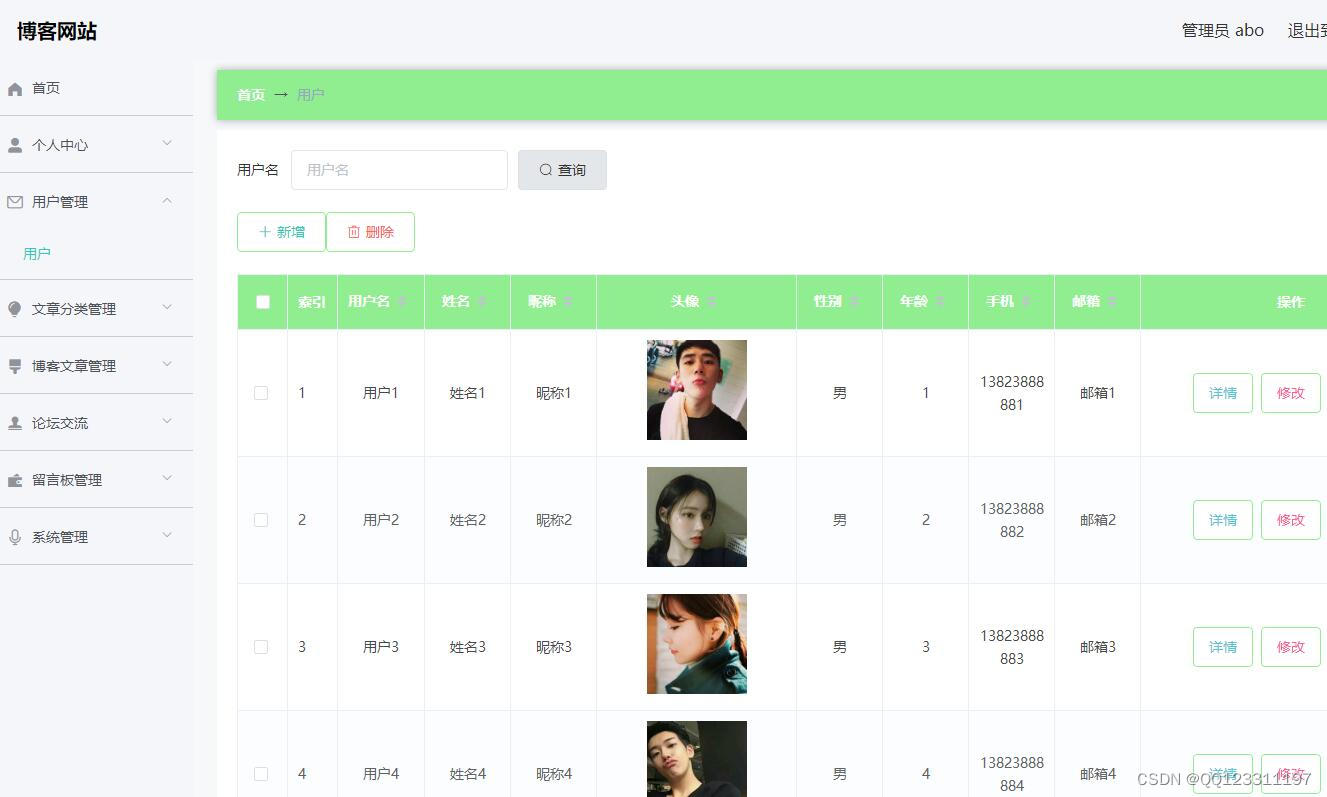Image resolution: width=1327 pixels, height=797 pixels.
Task: Check the checkbox for row 用户3
Action: [x=261, y=647]
